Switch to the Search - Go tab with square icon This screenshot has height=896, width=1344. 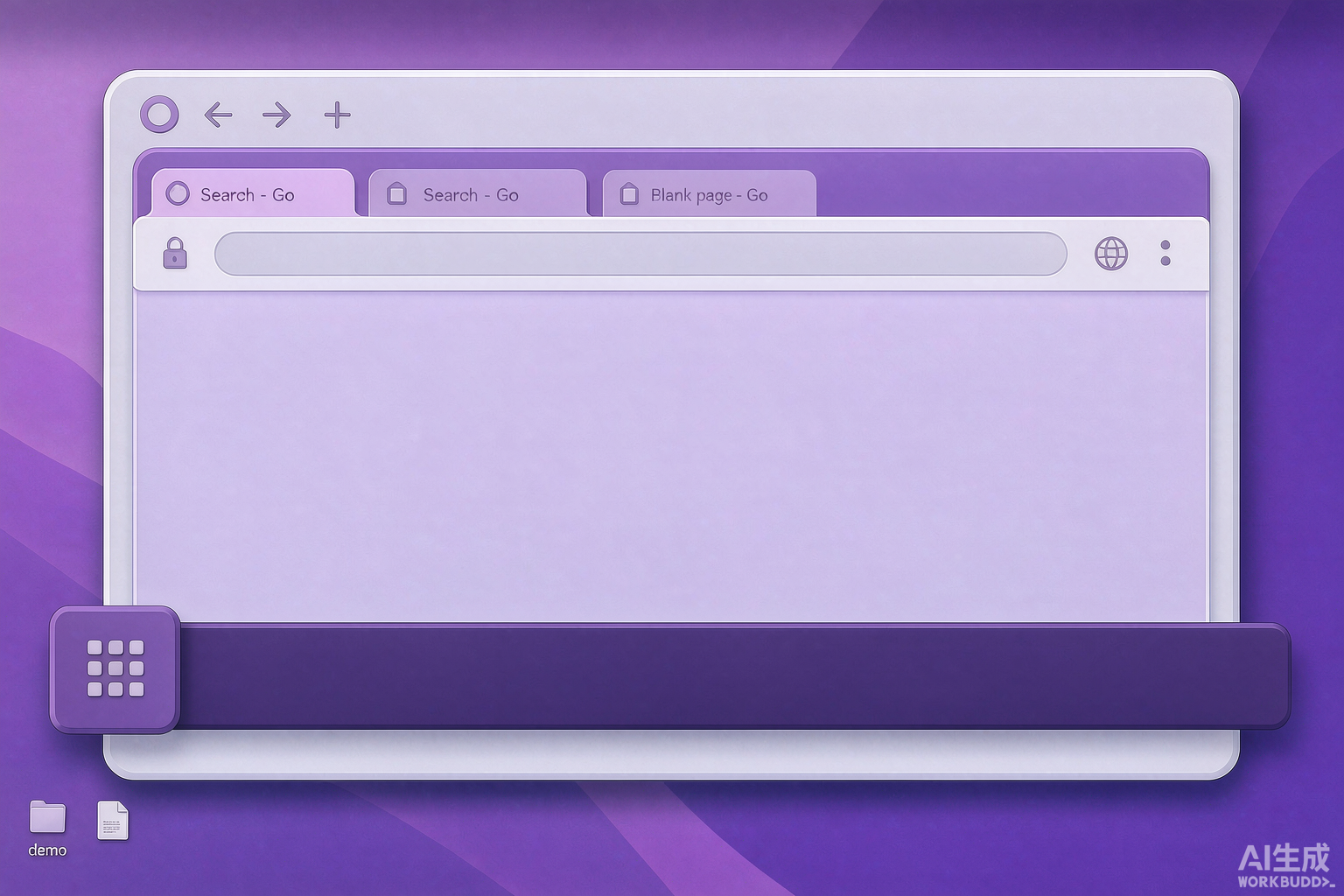[477, 193]
